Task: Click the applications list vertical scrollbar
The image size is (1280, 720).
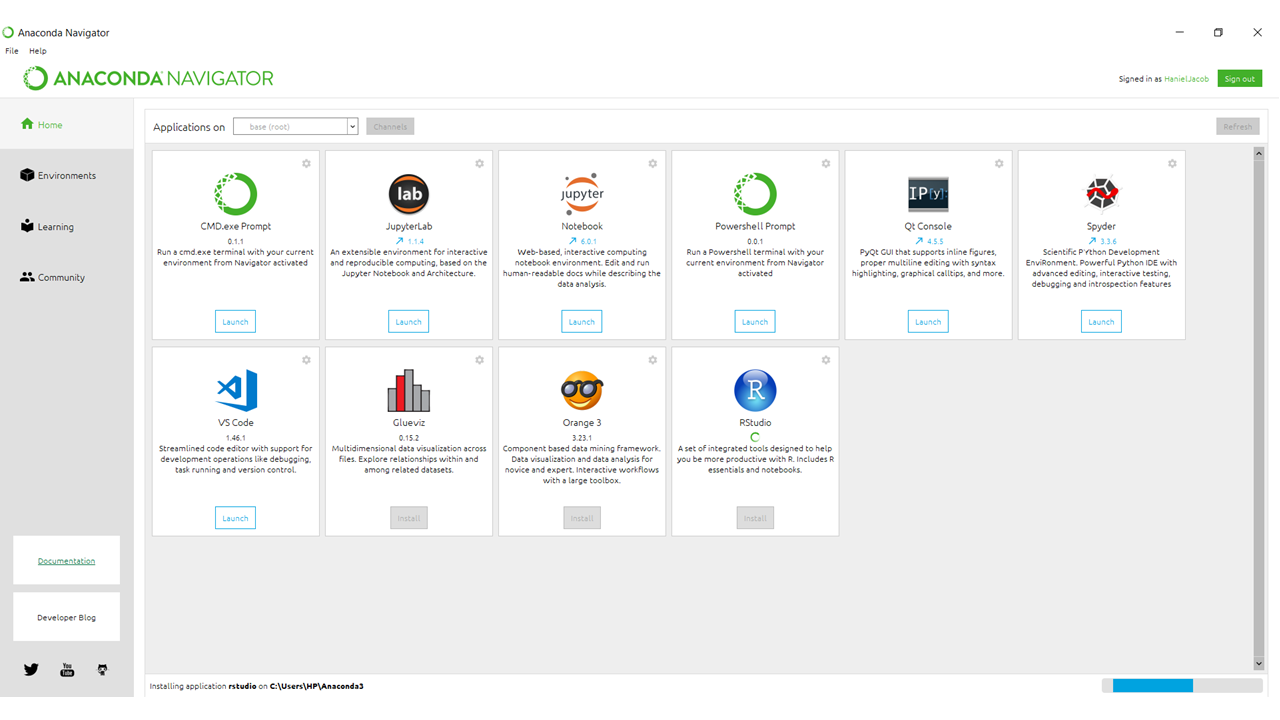Action: pyautogui.click(x=1259, y=407)
